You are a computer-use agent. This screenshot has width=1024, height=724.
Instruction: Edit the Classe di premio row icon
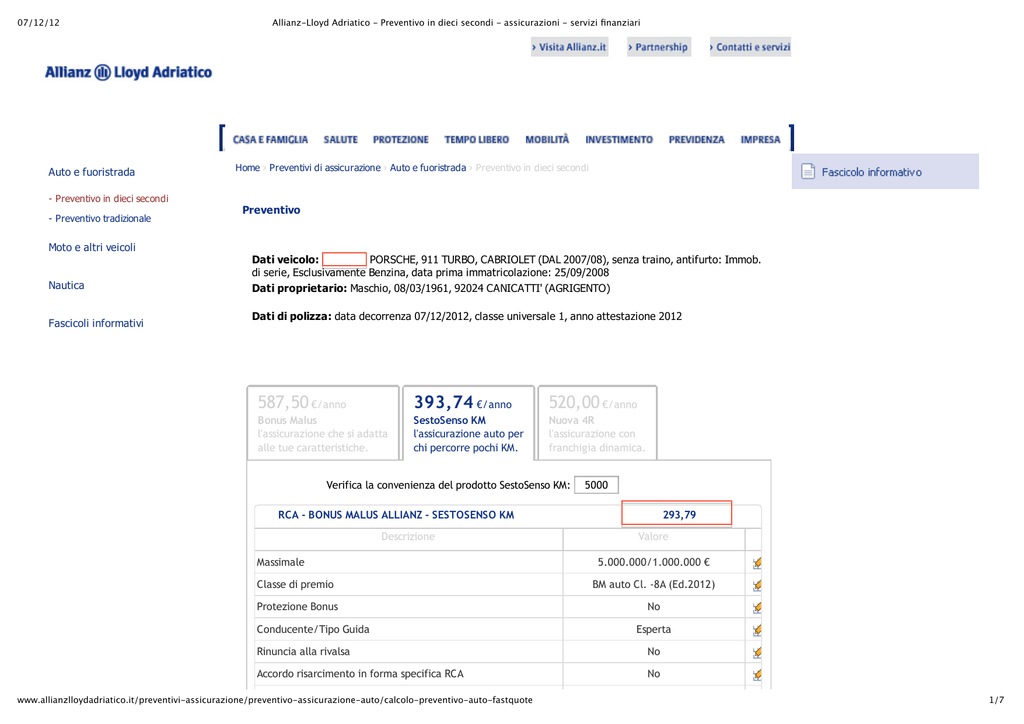[x=757, y=585]
